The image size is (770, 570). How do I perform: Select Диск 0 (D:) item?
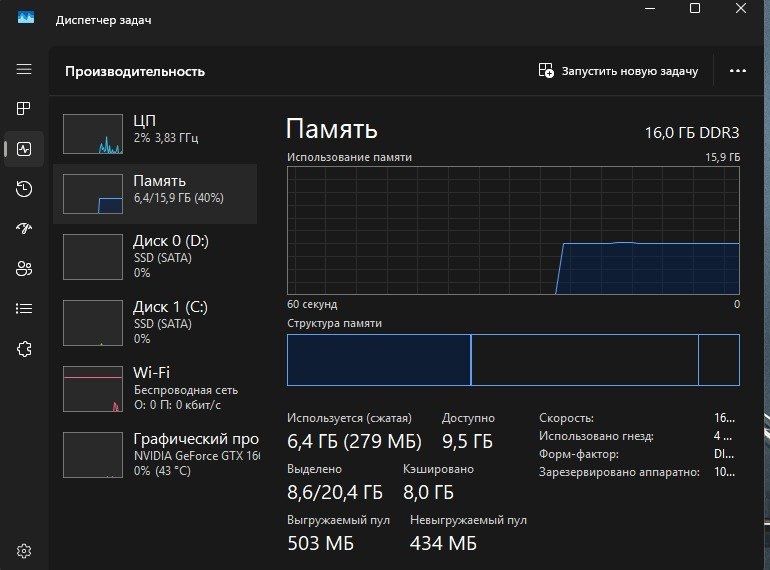[x=155, y=256]
